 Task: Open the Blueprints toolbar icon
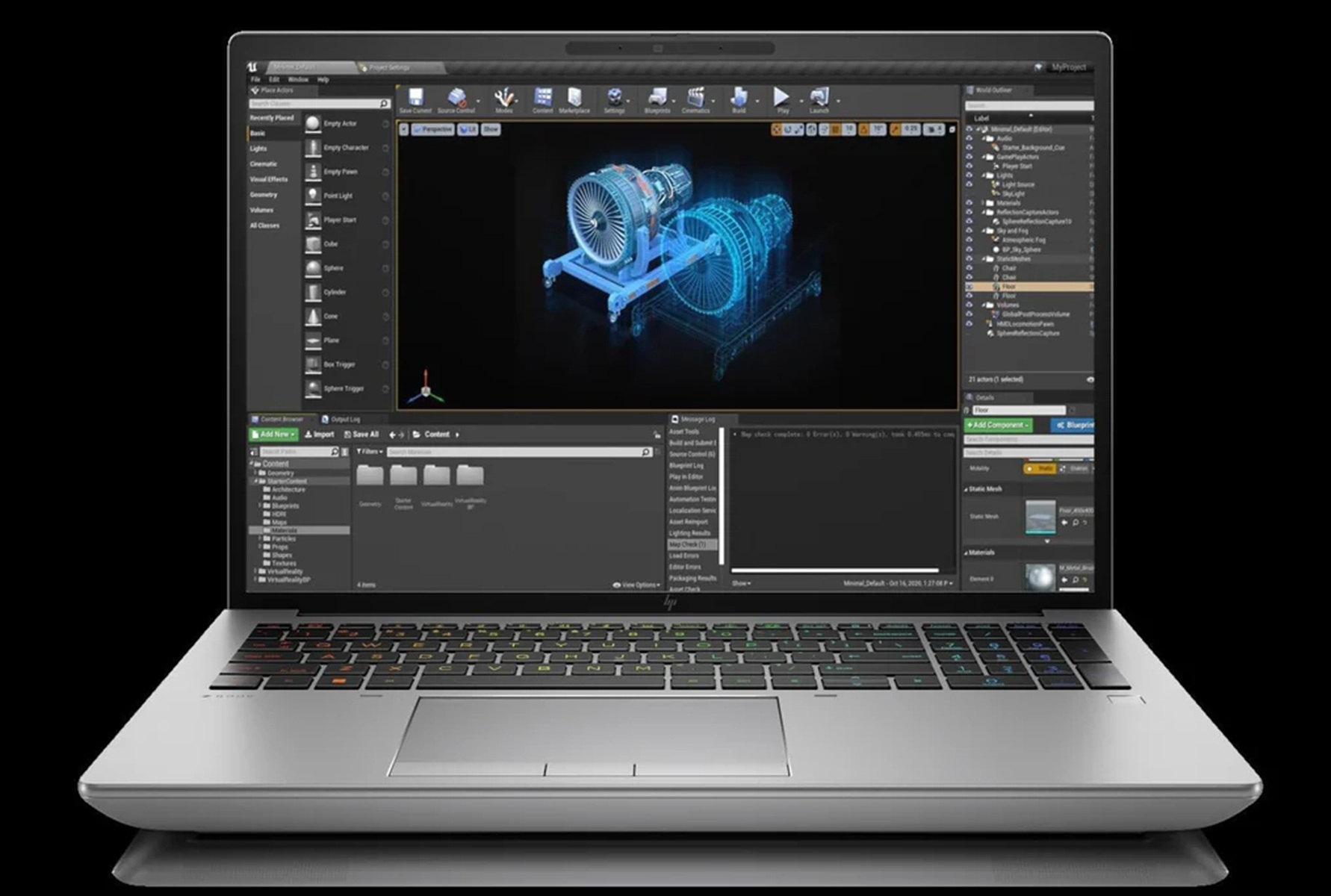pyautogui.click(x=657, y=97)
